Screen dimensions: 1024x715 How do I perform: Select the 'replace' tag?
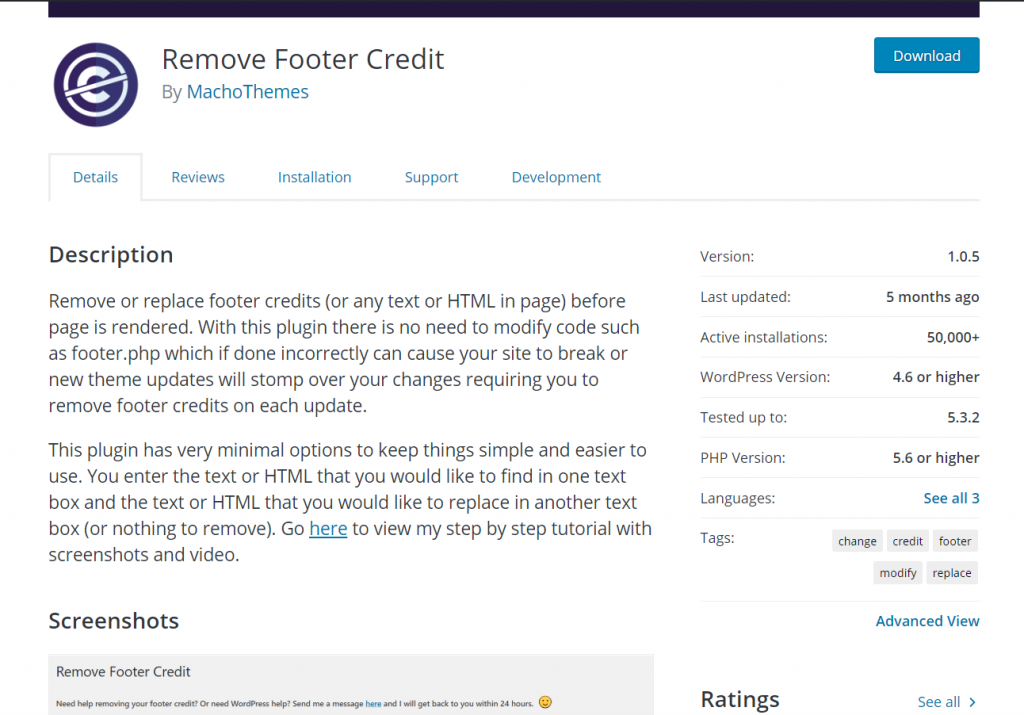click(952, 573)
